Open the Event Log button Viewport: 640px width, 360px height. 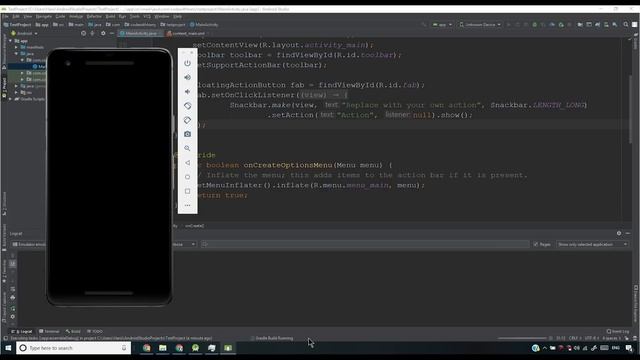[618, 331]
